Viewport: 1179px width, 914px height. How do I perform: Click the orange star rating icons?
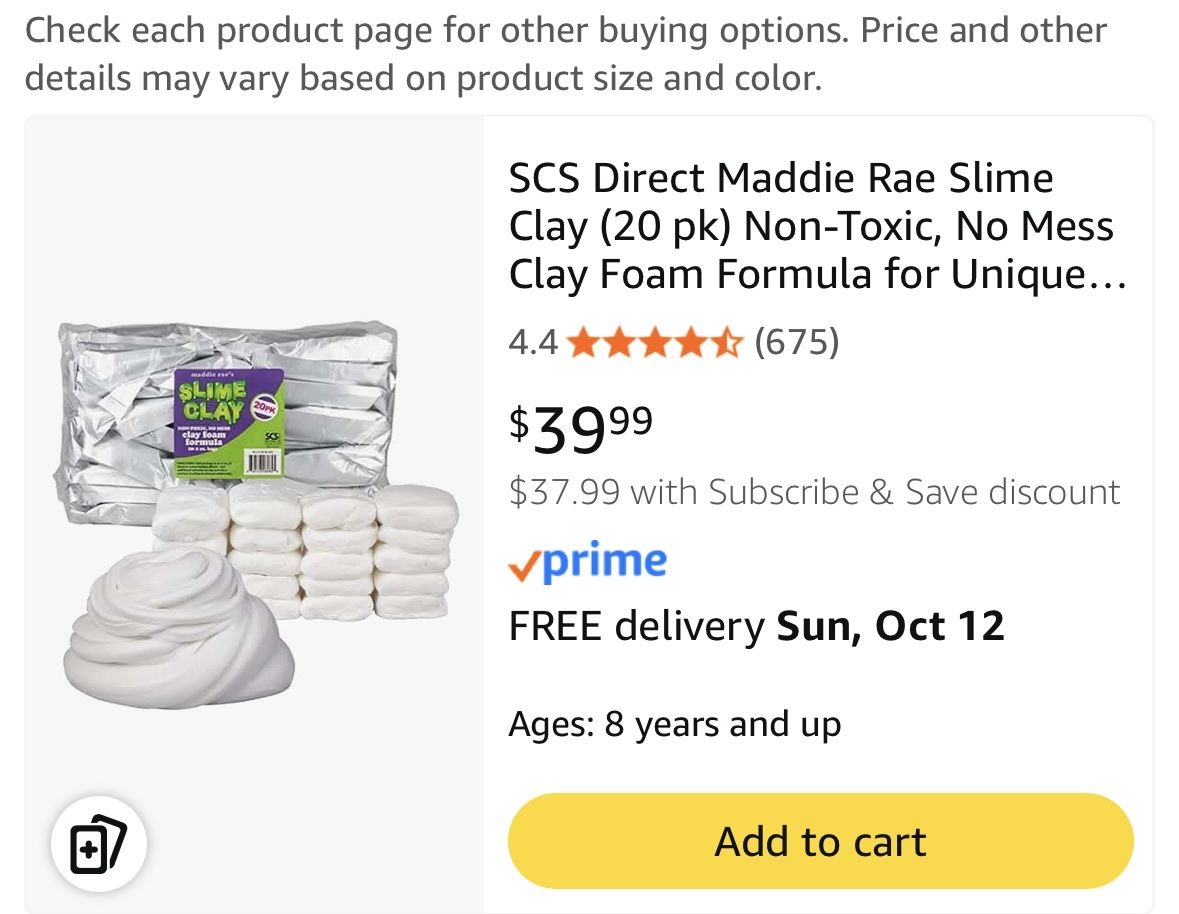(654, 343)
